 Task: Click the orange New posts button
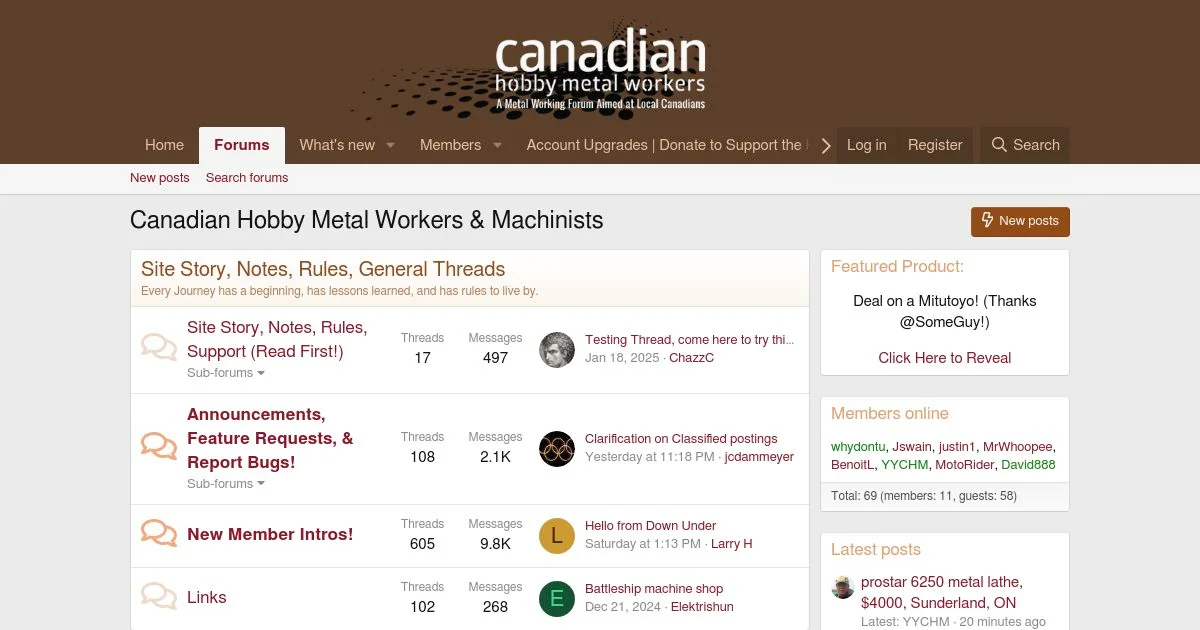1020,221
